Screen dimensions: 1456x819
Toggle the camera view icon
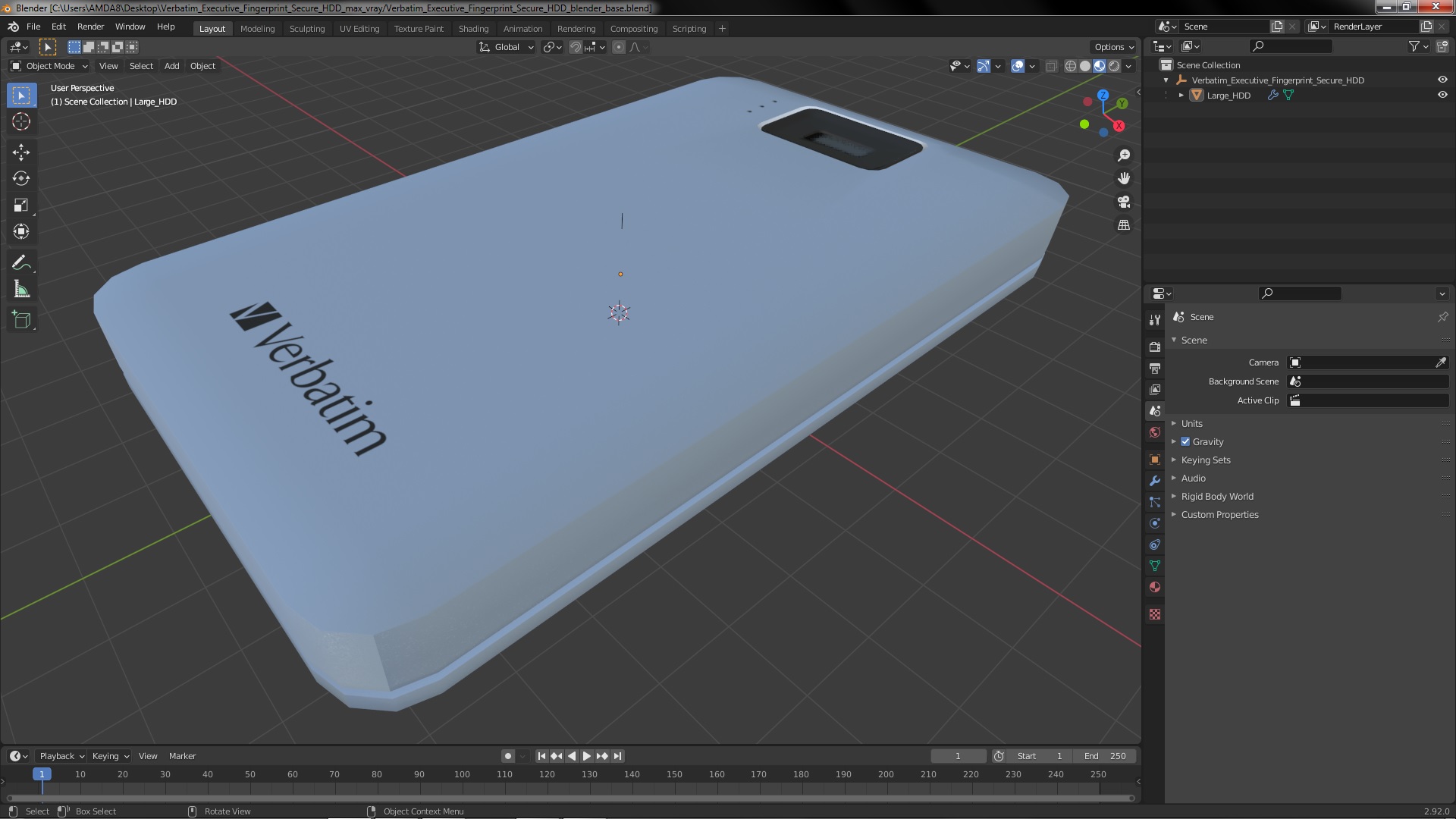1124,202
